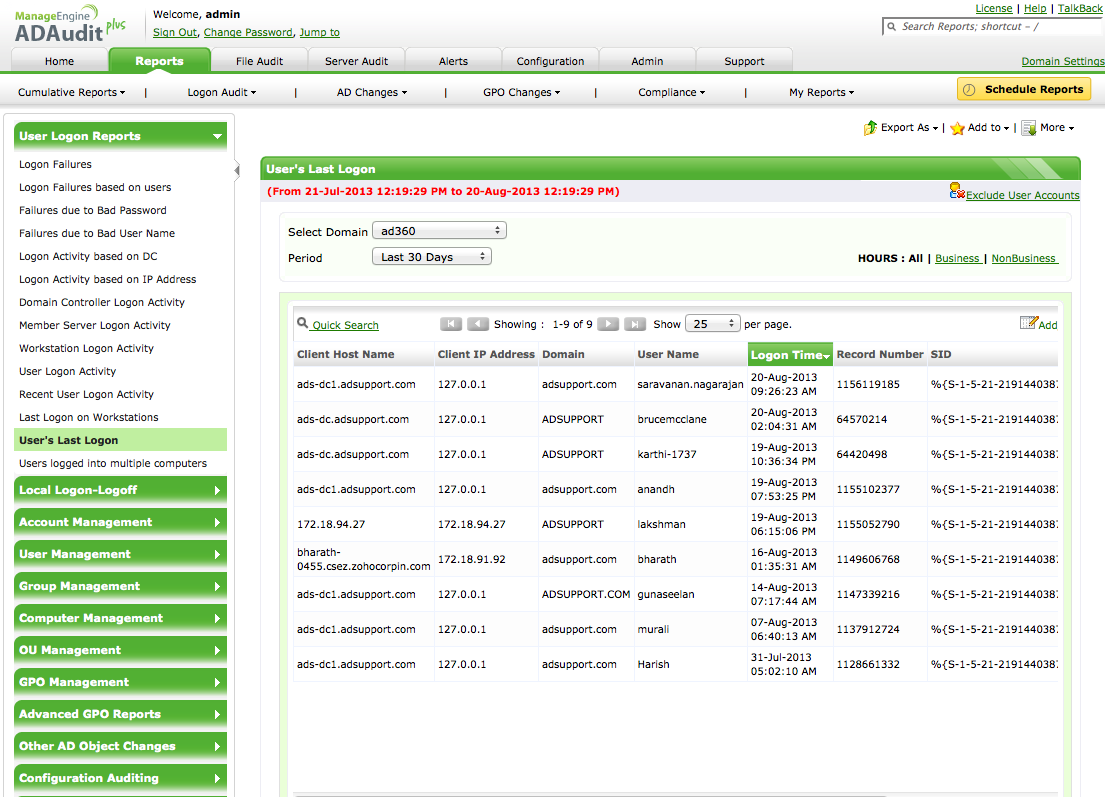Collapse the left sidebar panel arrow
The width and height of the screenshot is (1105, 797).
click(237, 171)
